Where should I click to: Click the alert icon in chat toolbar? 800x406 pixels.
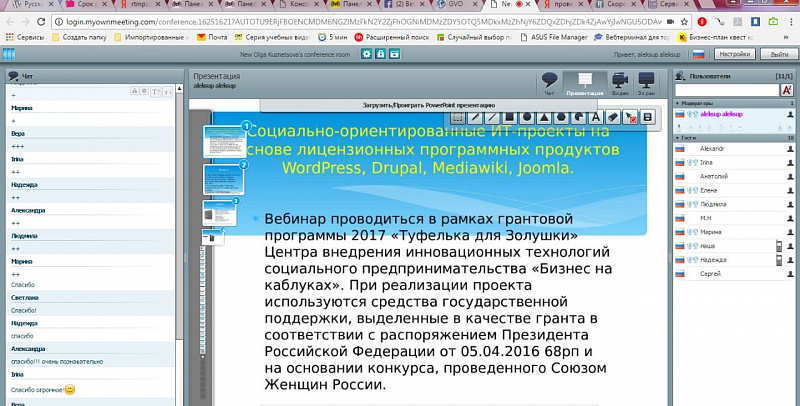click(134, 90)
